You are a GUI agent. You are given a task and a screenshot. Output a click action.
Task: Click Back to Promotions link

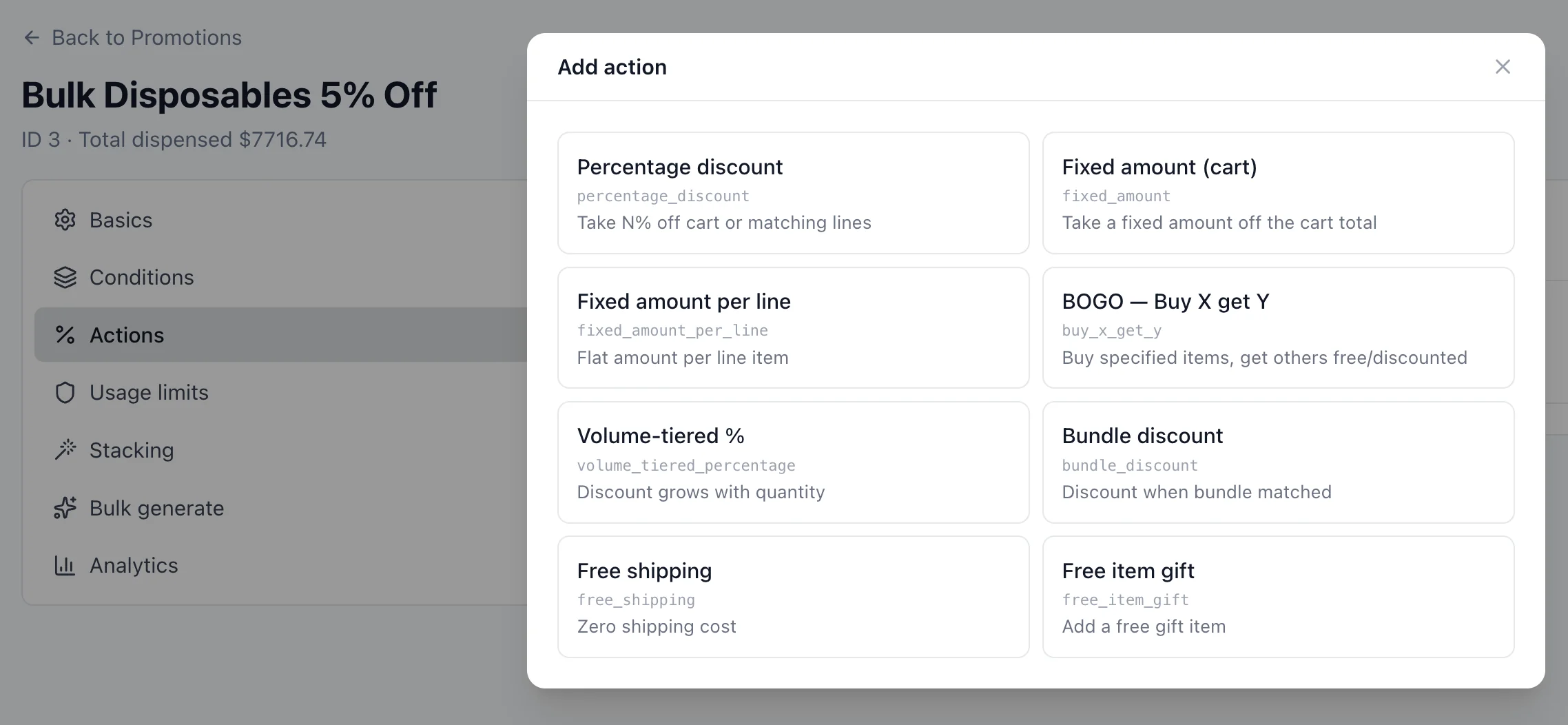147,37
